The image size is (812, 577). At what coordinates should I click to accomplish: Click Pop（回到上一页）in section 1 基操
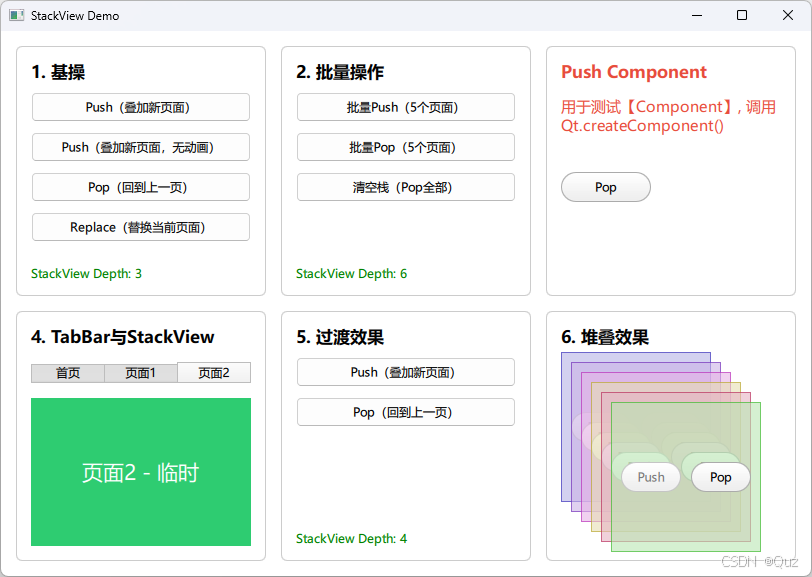[x=141, y=187]
